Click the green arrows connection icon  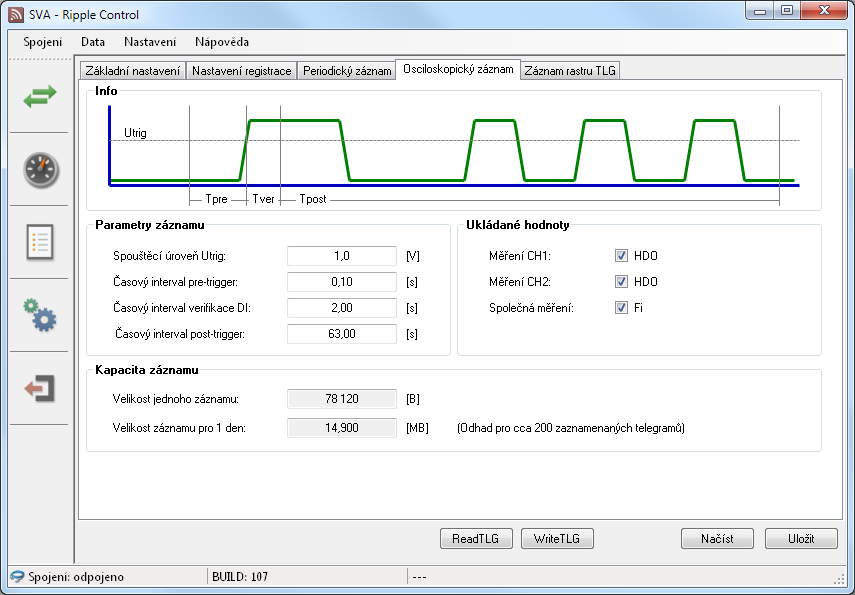point(40,96)
